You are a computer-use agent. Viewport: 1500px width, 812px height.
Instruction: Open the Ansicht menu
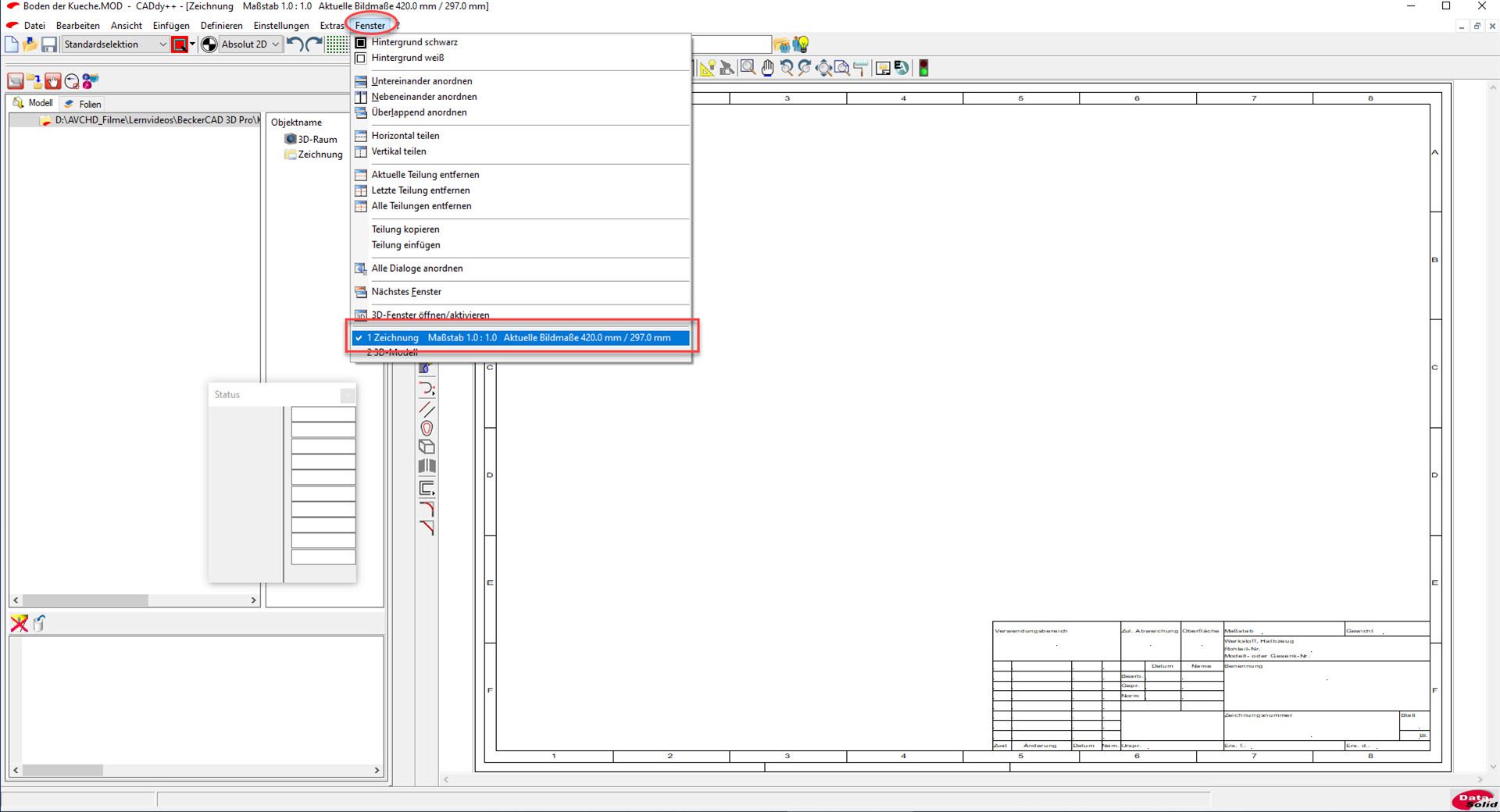point(127,26)
